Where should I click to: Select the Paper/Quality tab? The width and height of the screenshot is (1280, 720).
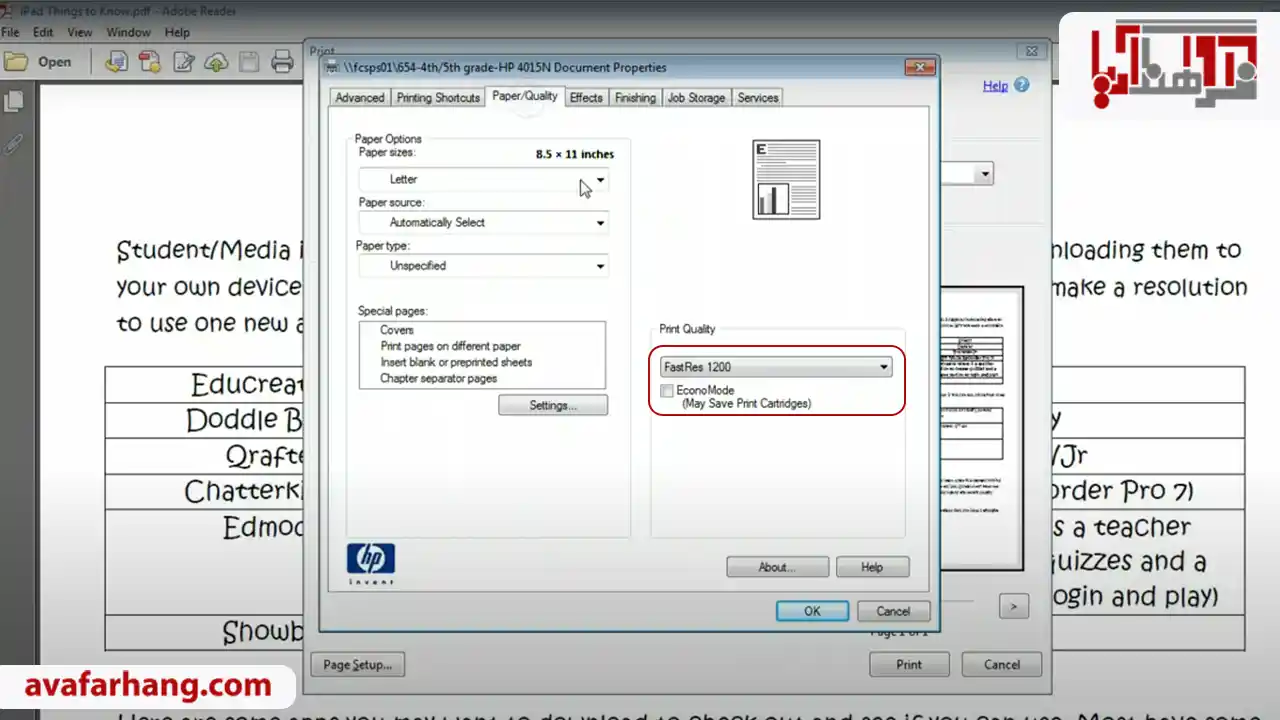tap(525, 96)
